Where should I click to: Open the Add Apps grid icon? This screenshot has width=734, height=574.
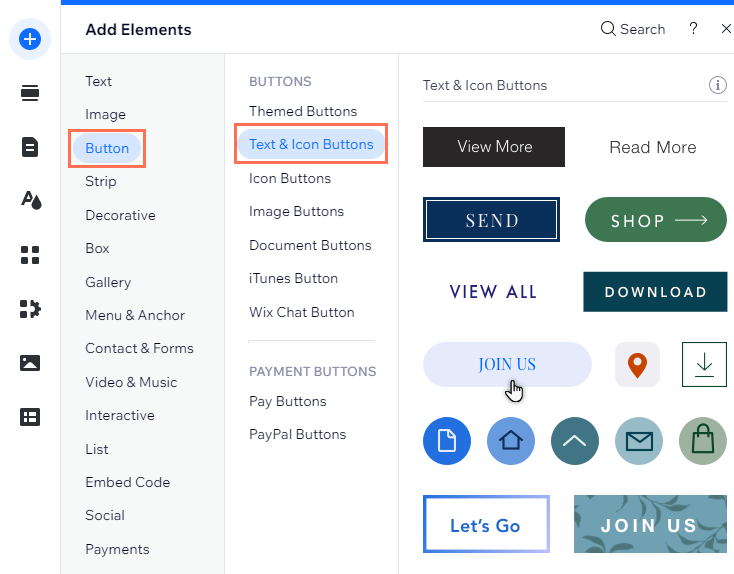click(x=30, y=255)
